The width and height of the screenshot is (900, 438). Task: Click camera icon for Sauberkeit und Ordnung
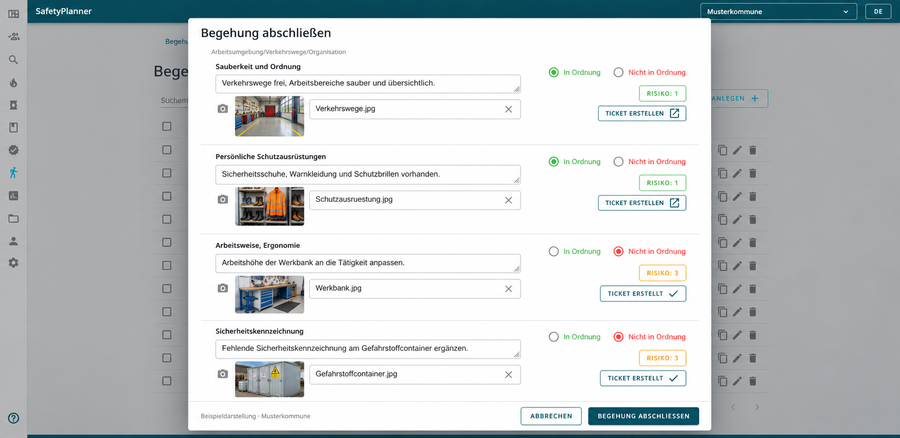tap(223, 109)
